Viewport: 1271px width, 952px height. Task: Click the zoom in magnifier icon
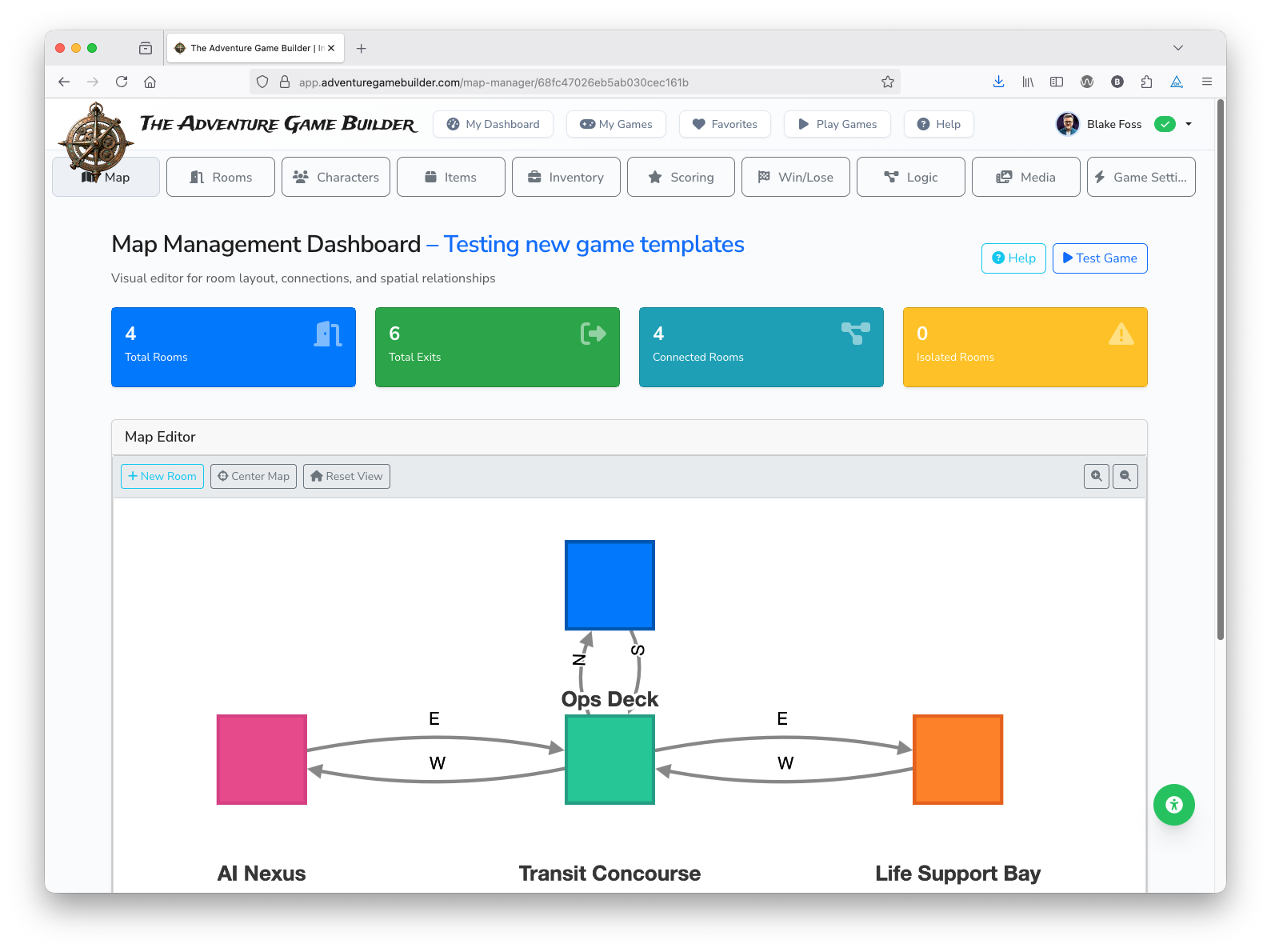(x=1096, y=476)
